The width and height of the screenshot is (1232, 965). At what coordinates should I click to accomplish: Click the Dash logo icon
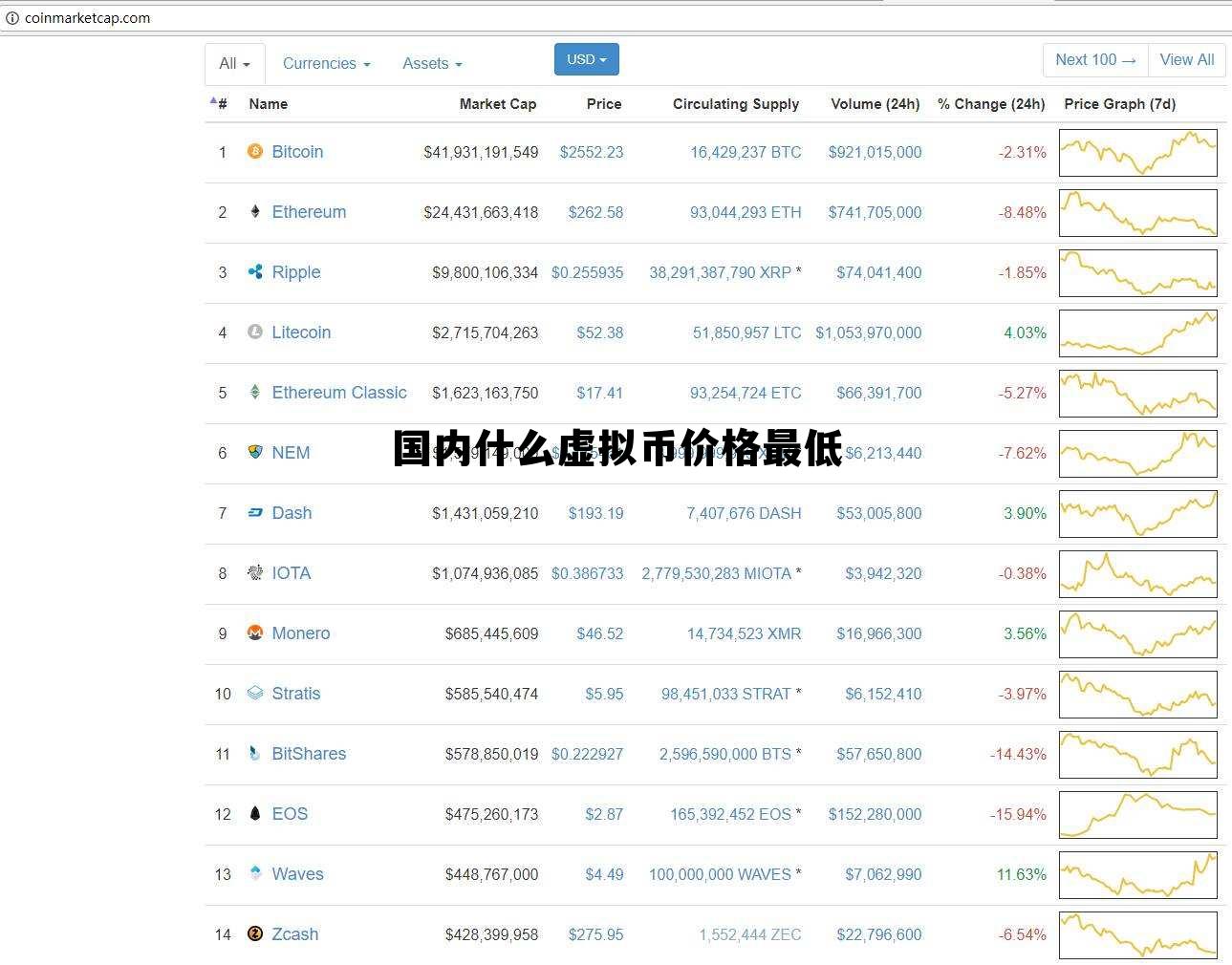pyautogui.click(x=254, y=512)
